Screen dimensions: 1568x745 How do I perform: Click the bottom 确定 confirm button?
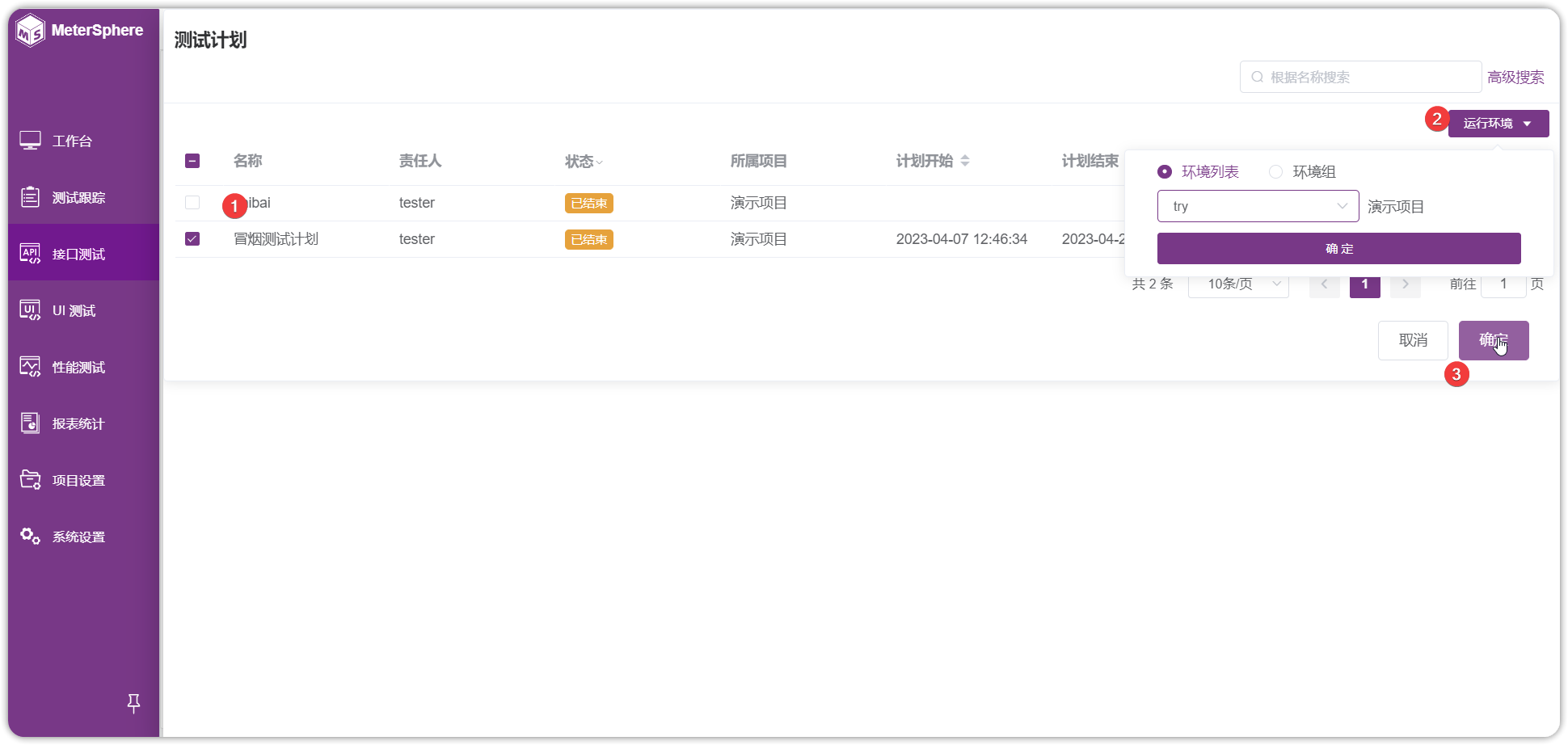coord(1493,340)
